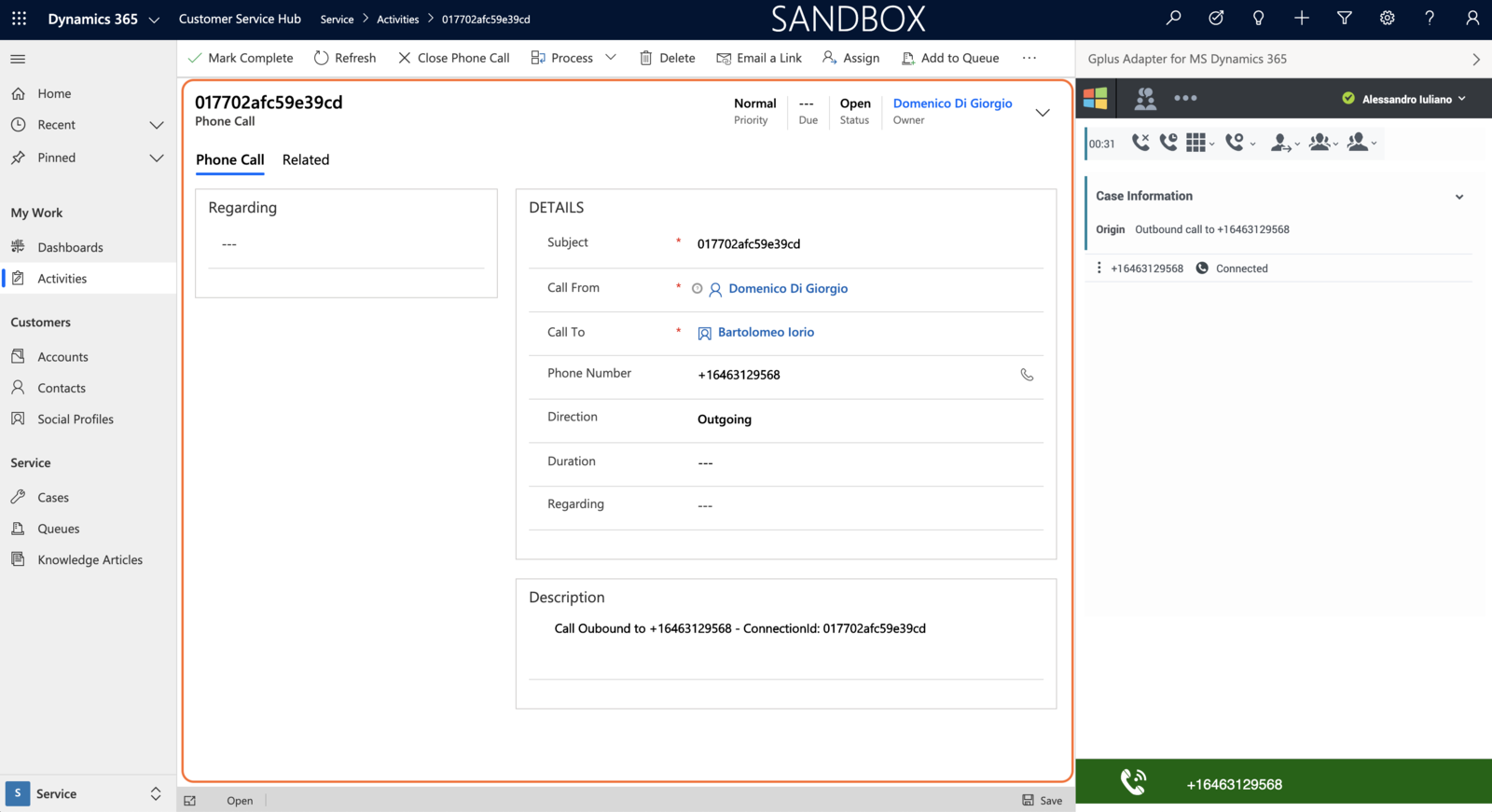The image size is (1492, 812).
Task: Open Domenico Di Giorgio Call From link
Action: [788, 289]
